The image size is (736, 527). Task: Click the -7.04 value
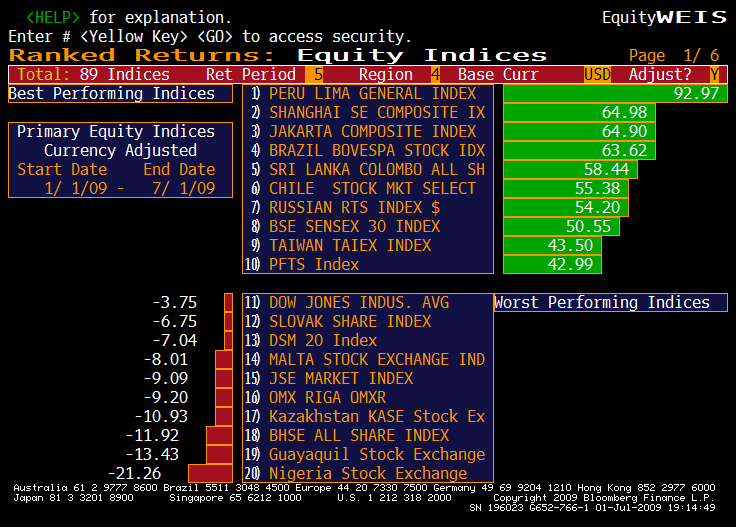[175, 341]
